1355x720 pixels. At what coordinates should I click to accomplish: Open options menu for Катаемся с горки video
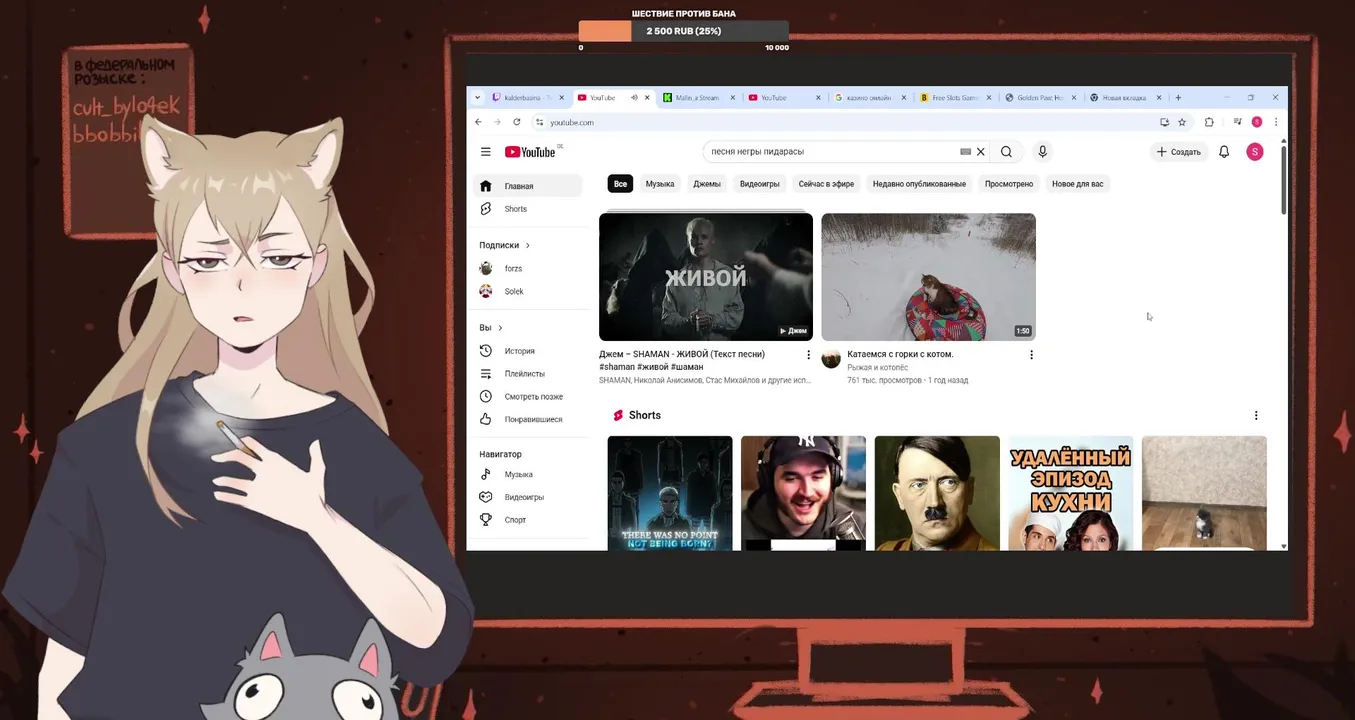click(x=1031, y=355)
